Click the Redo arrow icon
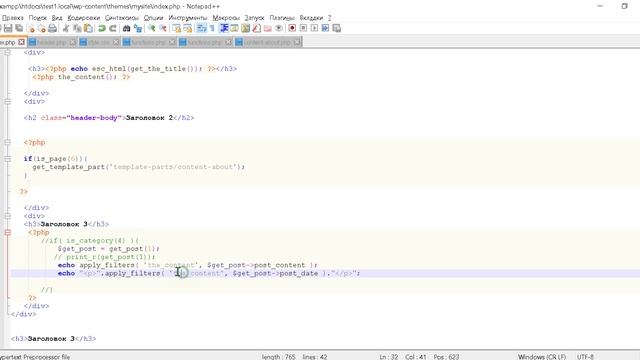 [x=113, y=28]
